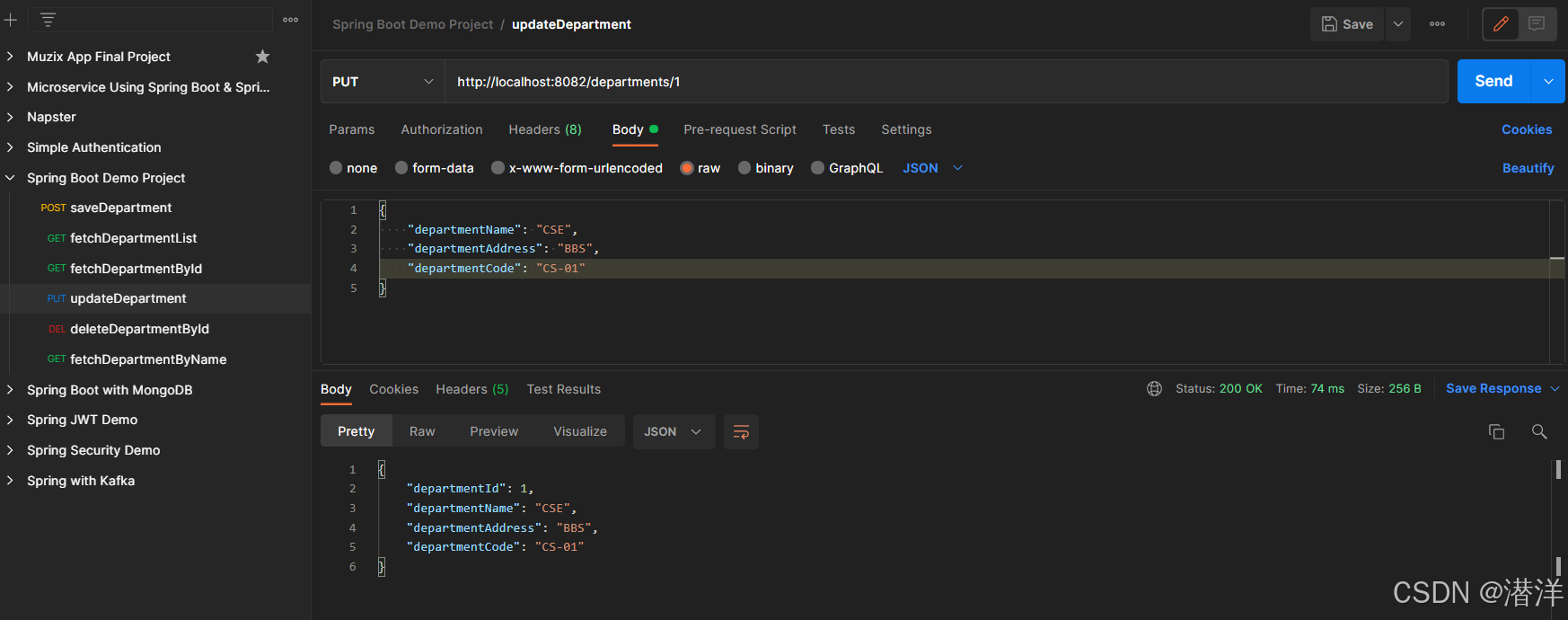Open the Save dropdown arrow
Image resolution: width=1568 pixels, height=620 pixels.
[1398, 24]
